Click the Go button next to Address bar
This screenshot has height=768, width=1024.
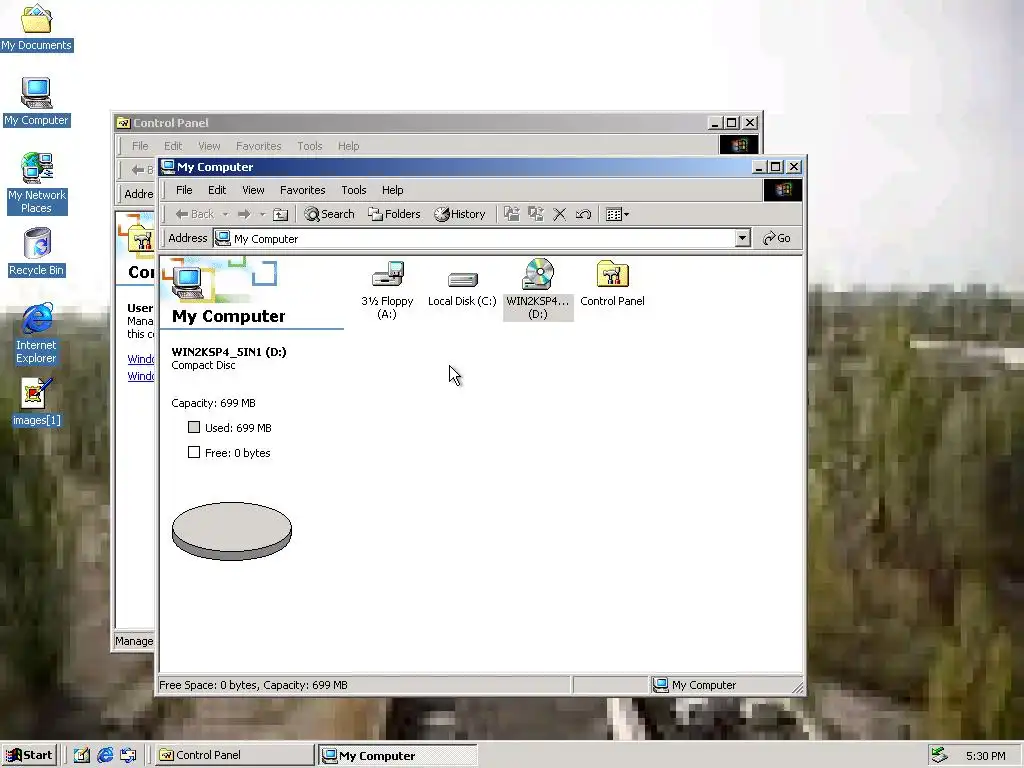click(x=777, y=238)
